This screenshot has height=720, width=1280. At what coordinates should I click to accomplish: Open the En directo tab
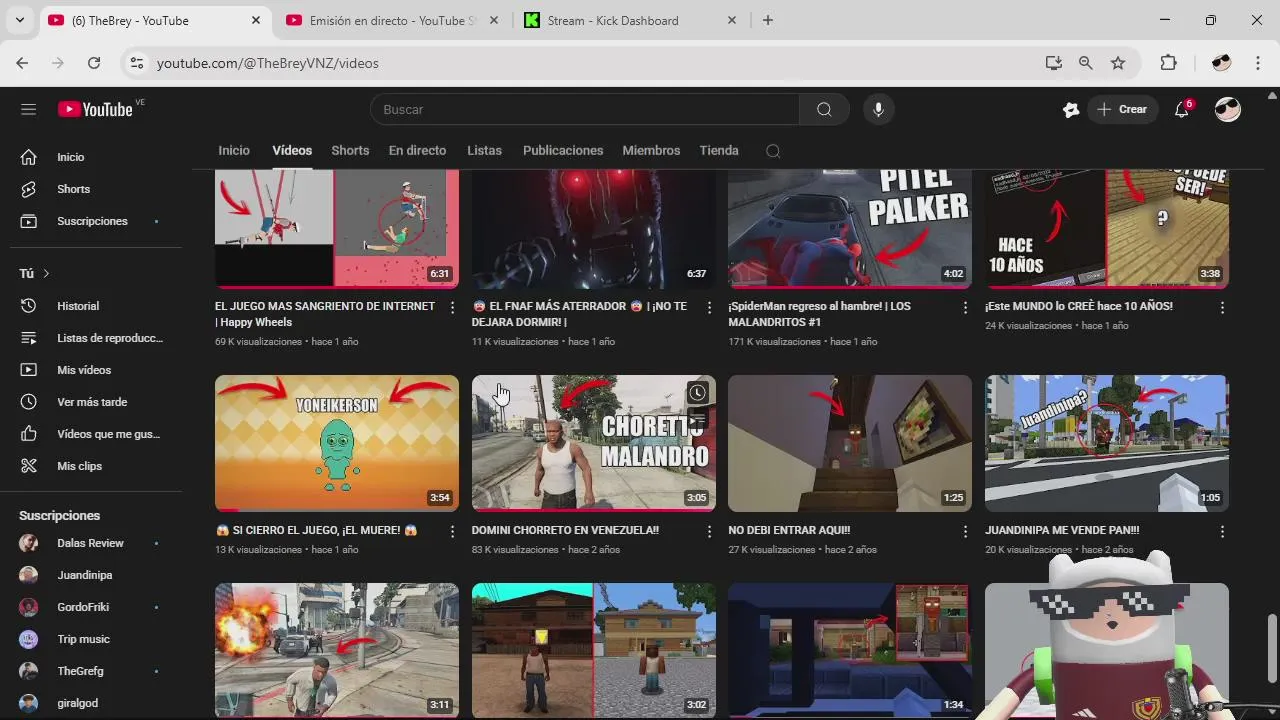tap(417, 150)
